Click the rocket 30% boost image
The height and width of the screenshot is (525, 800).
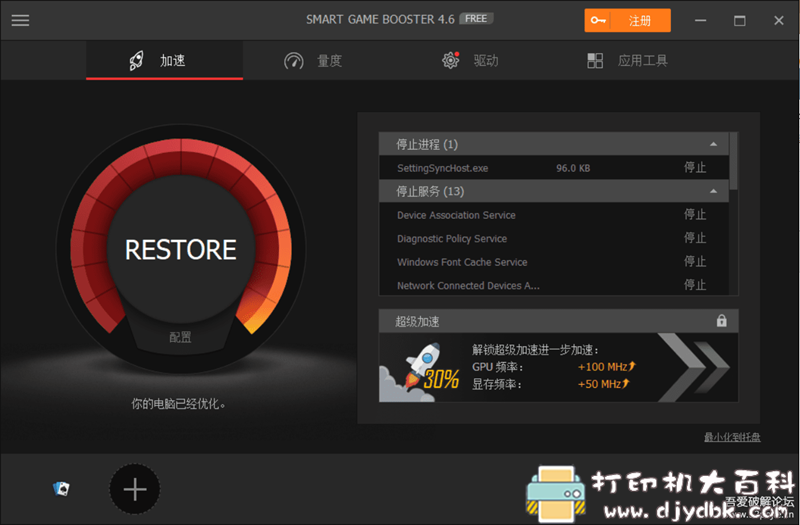[x=421, y=370]
